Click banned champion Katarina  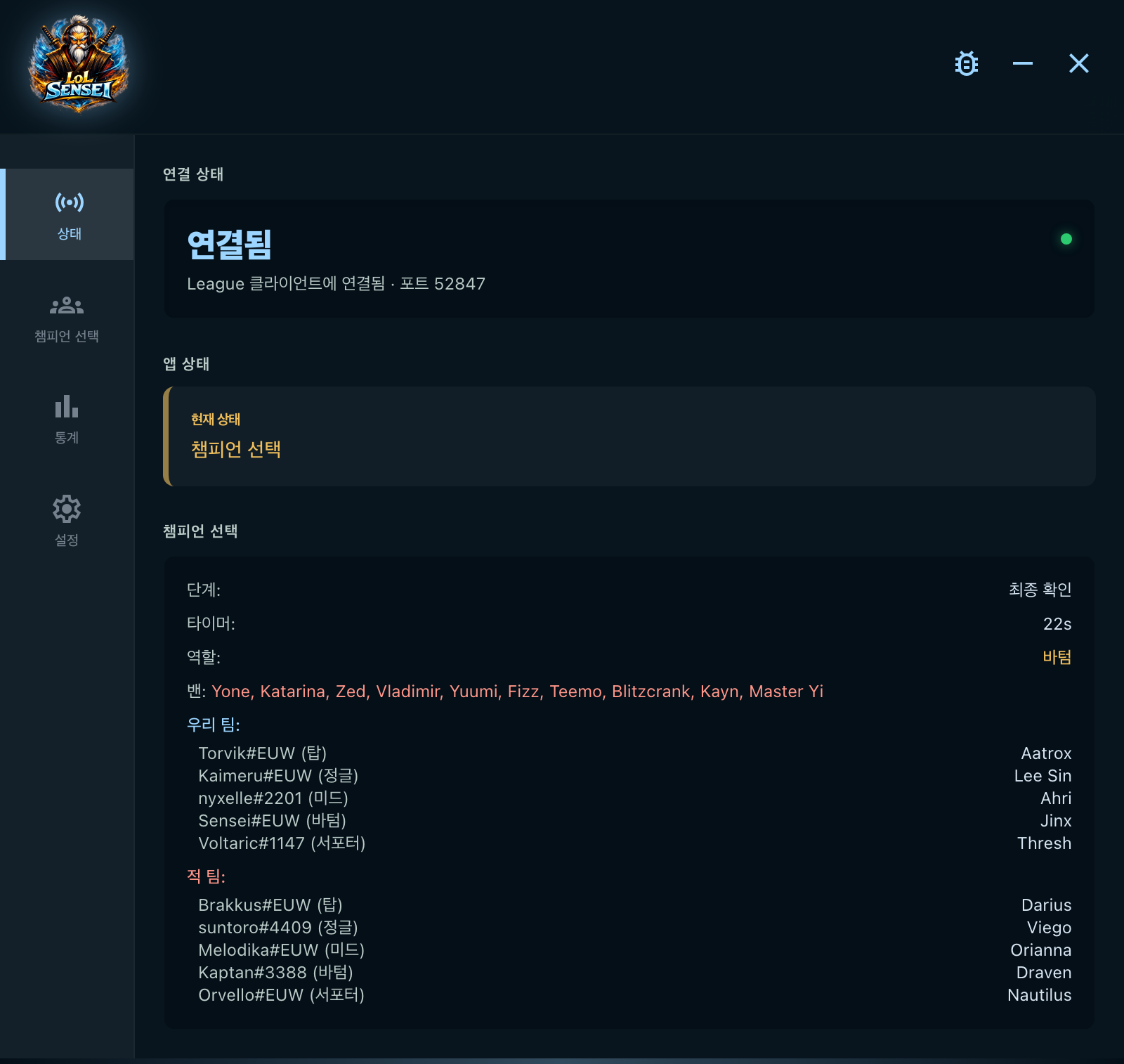(x=293, y=692)
